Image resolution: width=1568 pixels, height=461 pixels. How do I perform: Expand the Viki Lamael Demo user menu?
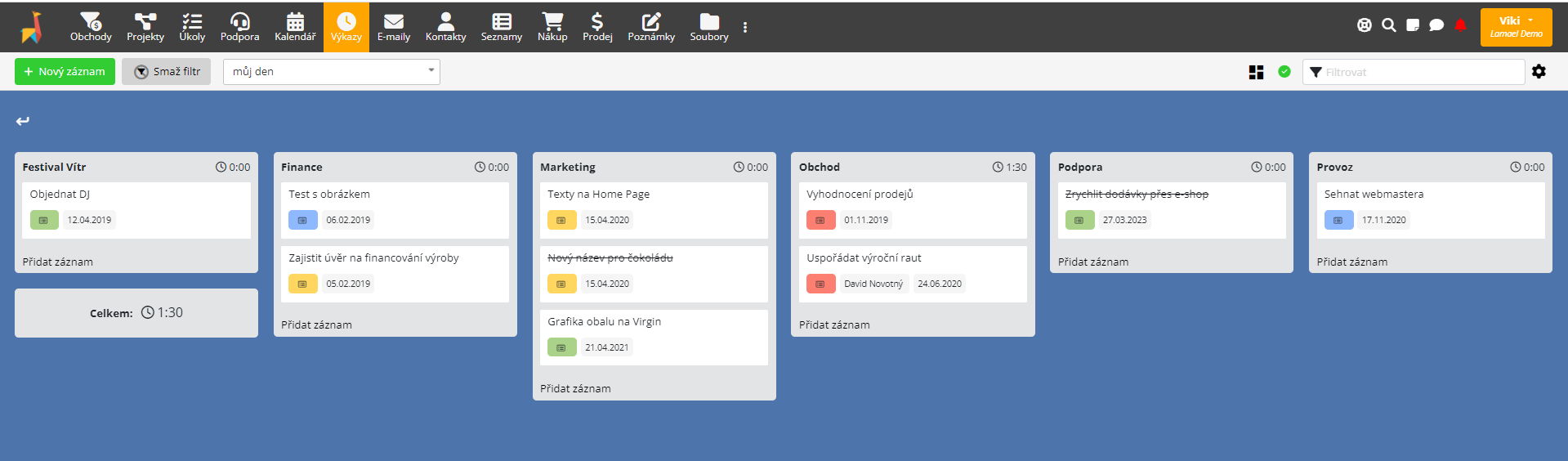coord(1516,27)
